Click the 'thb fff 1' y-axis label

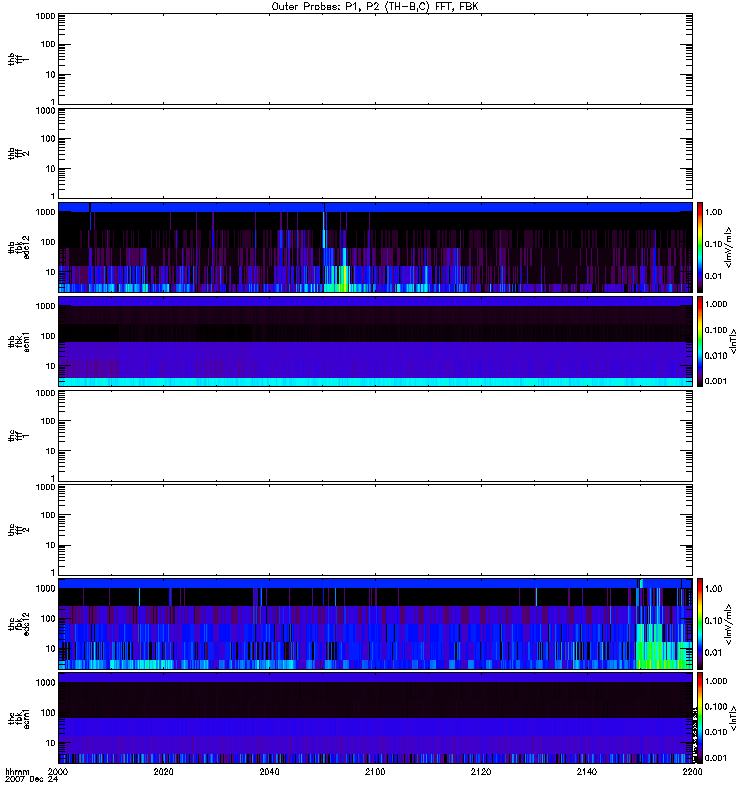[x=18, y=59]
